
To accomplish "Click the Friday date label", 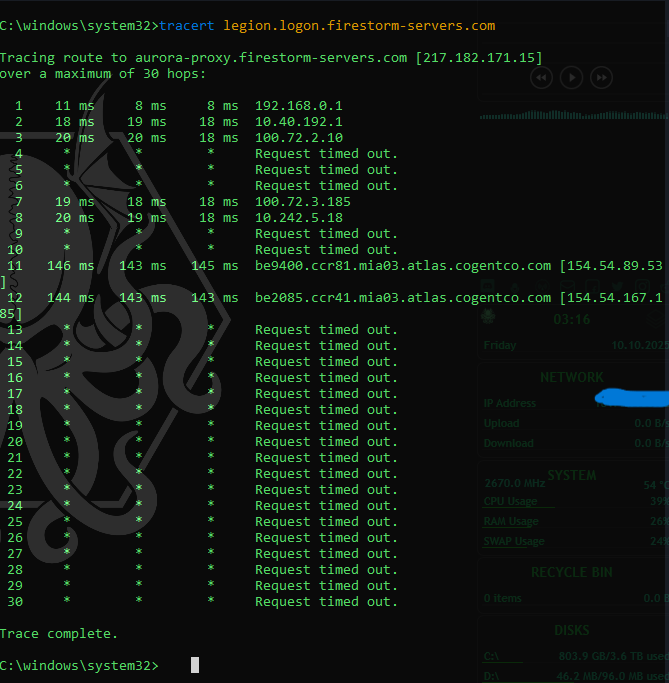I will pyautogui.click(x=500, y=346).
